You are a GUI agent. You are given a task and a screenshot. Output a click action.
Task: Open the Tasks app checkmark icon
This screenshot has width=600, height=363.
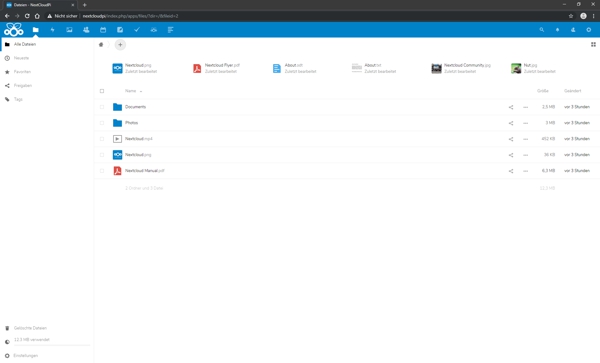point(137,29)
